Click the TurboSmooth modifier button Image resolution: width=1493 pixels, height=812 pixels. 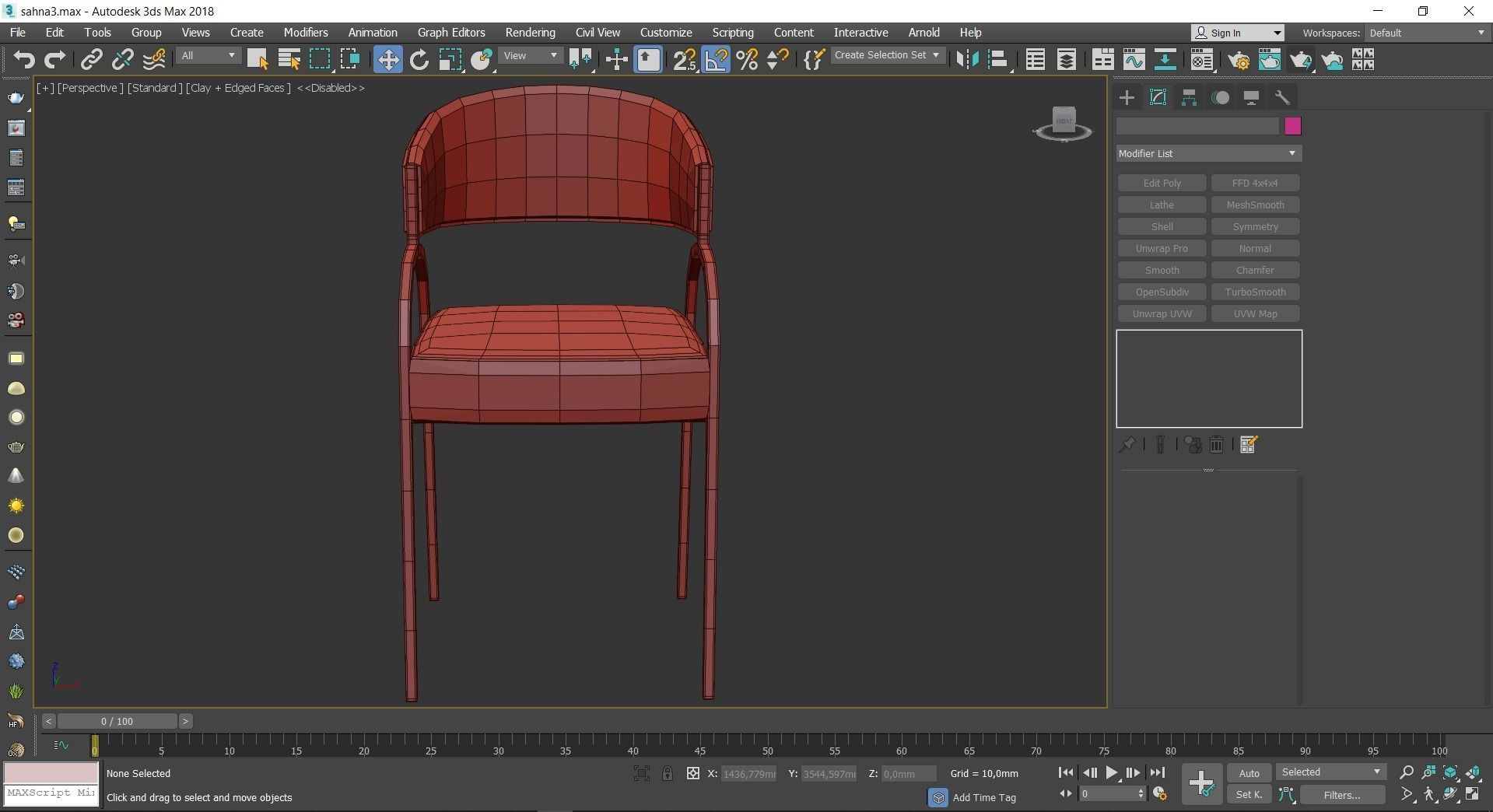(x=1255, y=292)
